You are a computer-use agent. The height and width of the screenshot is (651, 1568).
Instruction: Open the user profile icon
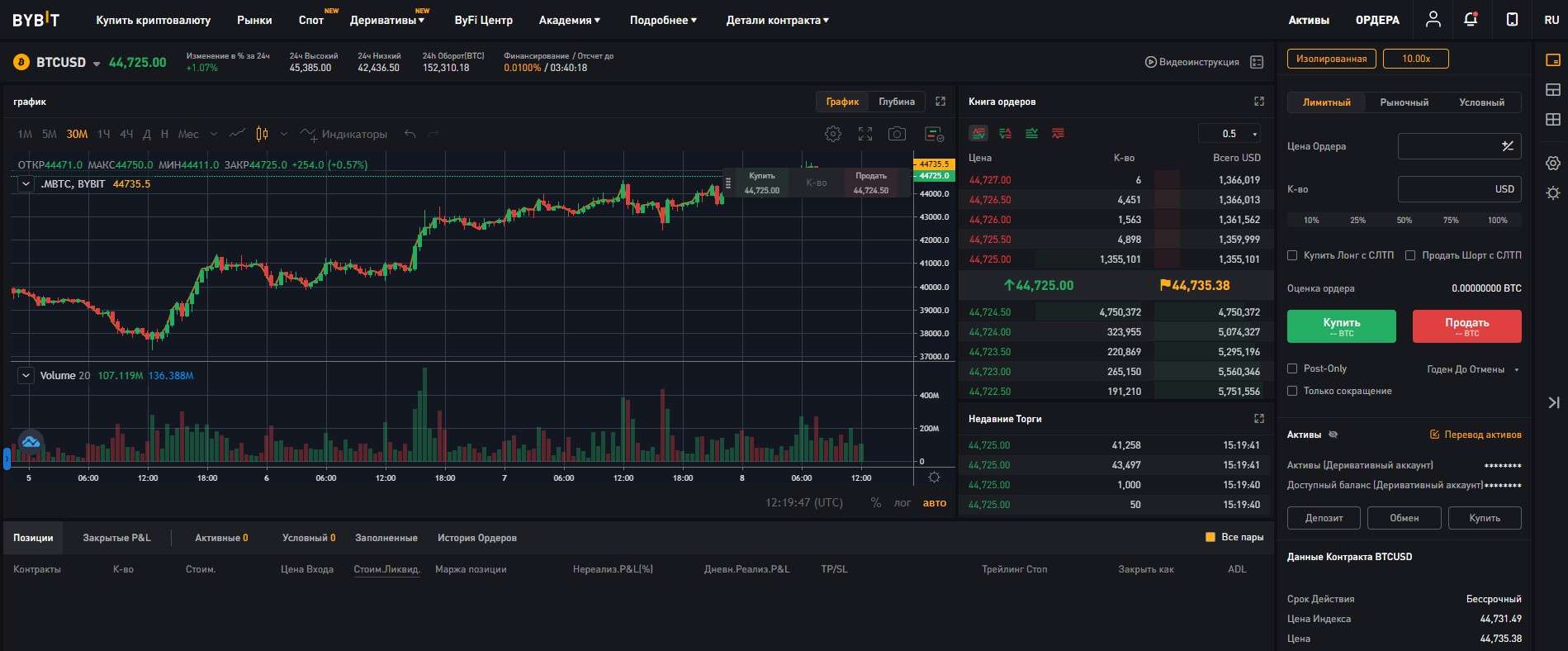[x=1433, y=20]
